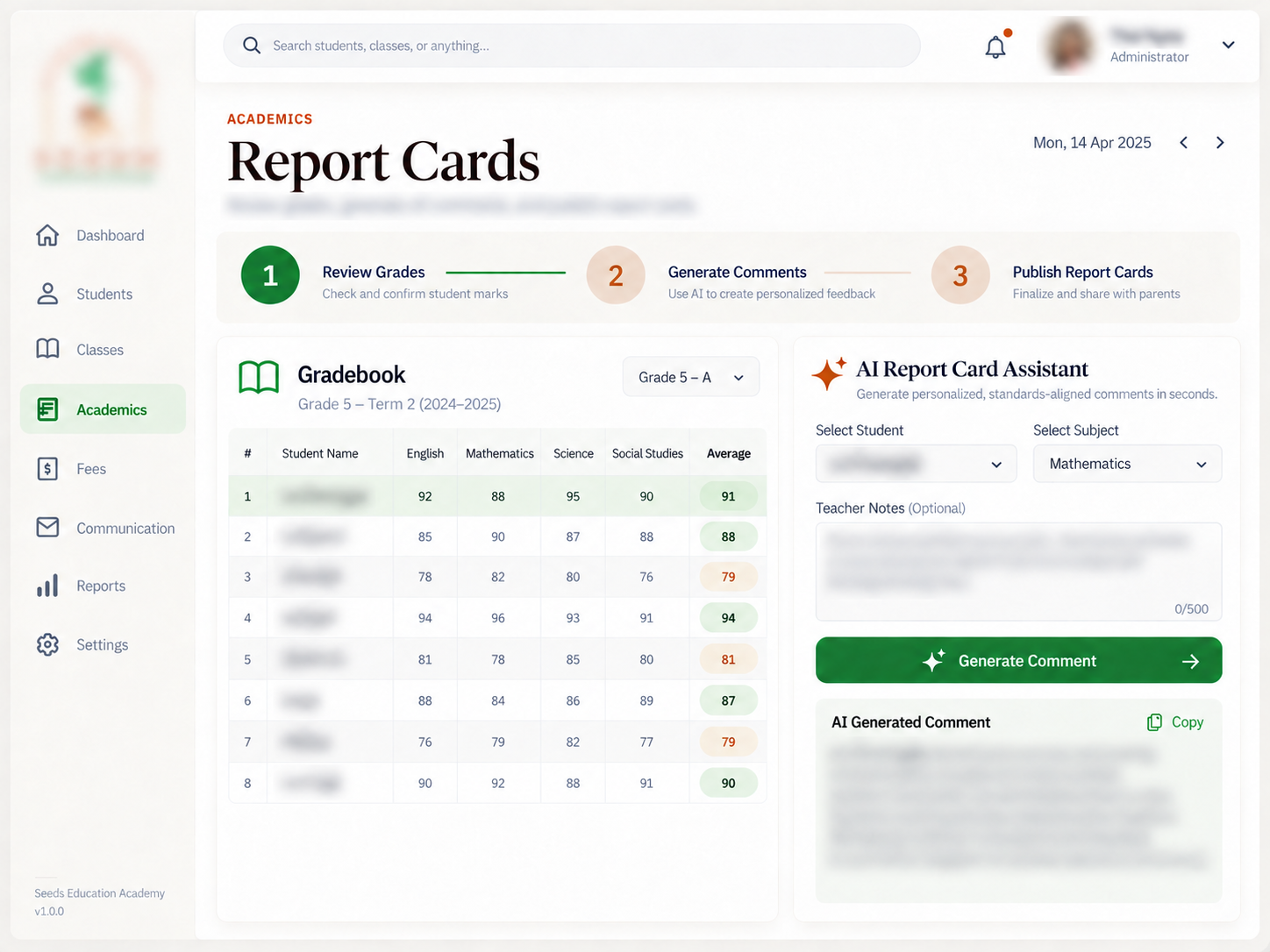This screenshot has width=1270, height=952.
Task: Click the Students person icon
Action: click(47, 294)
